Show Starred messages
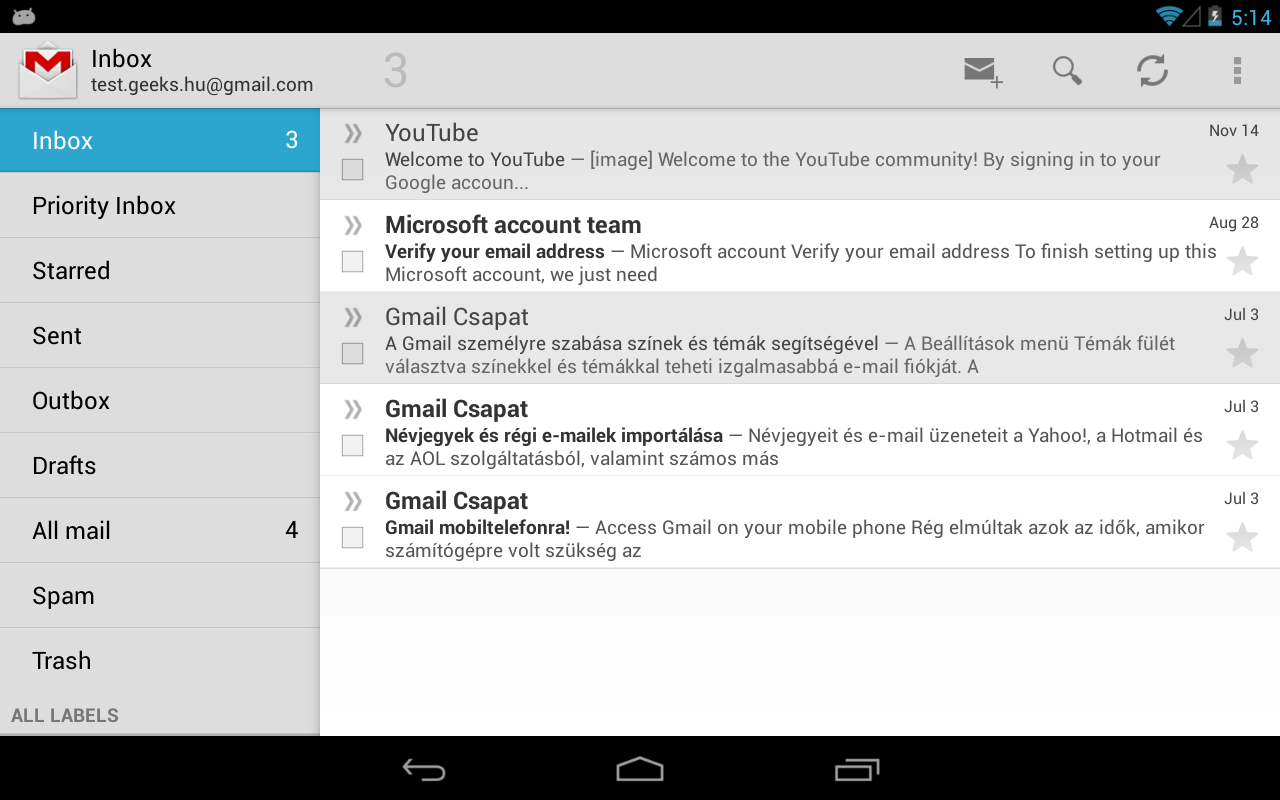Image resolution: width=1280 pixels, height=800 pixels. tap(160, 270)
